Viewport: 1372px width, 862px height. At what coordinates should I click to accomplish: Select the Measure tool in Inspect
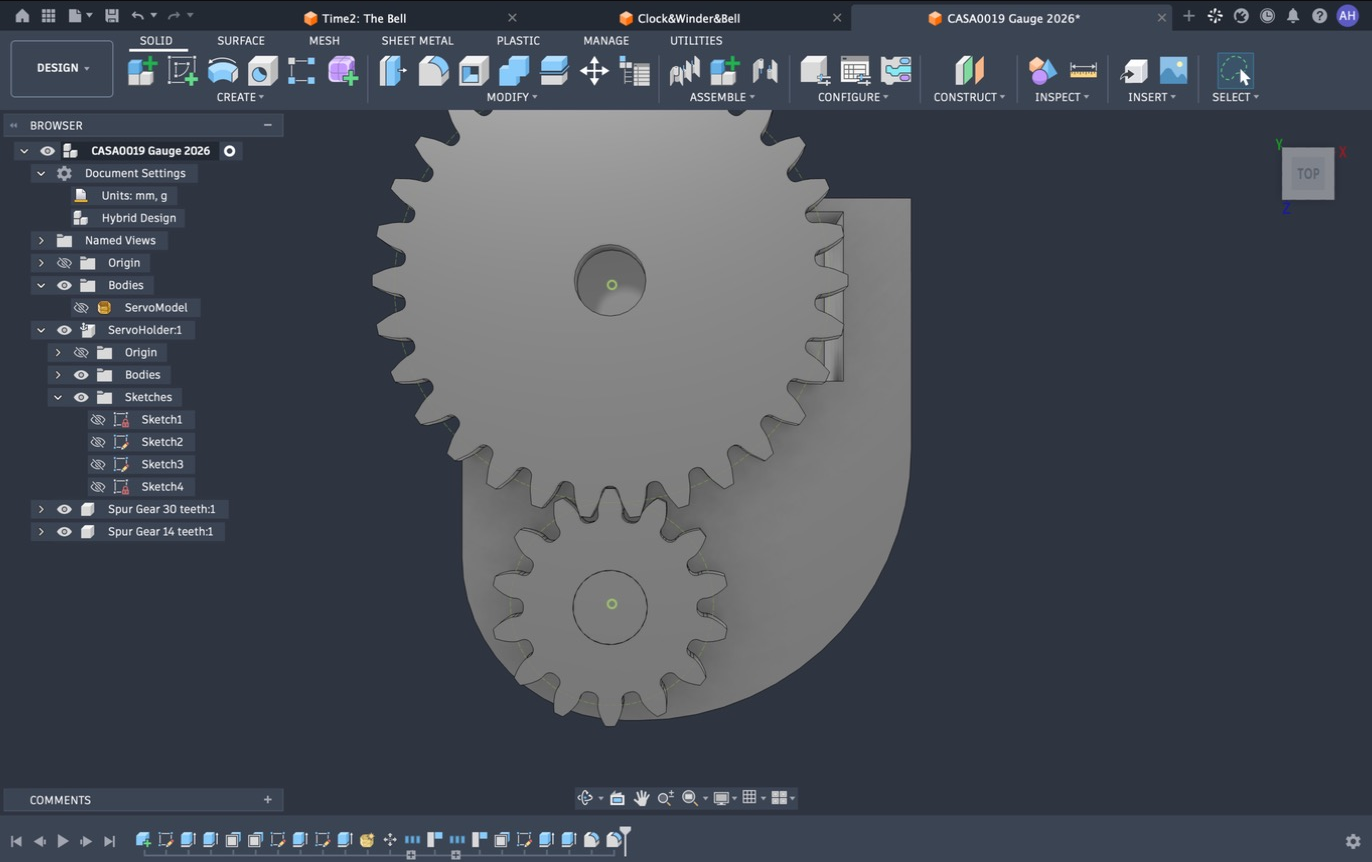1083,70
